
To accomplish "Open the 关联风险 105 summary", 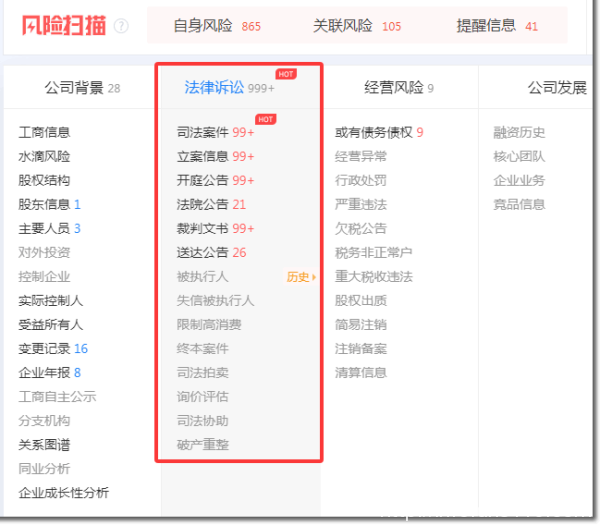I will point(357,26).
